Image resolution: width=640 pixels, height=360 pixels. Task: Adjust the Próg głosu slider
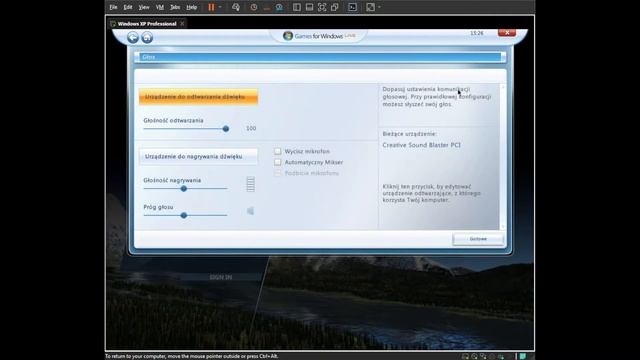pos(184,215)
